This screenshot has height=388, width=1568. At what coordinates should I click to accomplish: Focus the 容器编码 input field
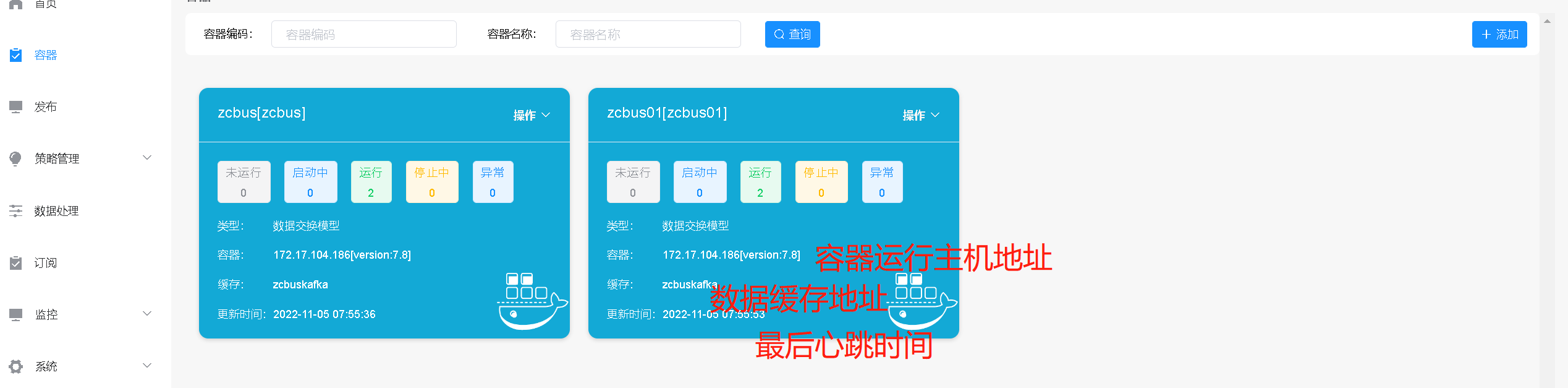pyautogui.click(x=363, y=35)
